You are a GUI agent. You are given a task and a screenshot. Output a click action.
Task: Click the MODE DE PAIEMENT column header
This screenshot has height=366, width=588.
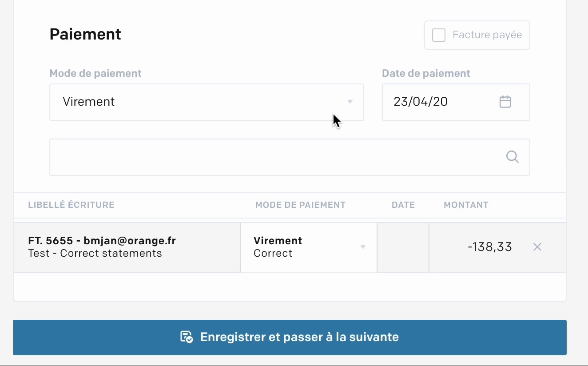pyautogui.click(x=300, y=205)
